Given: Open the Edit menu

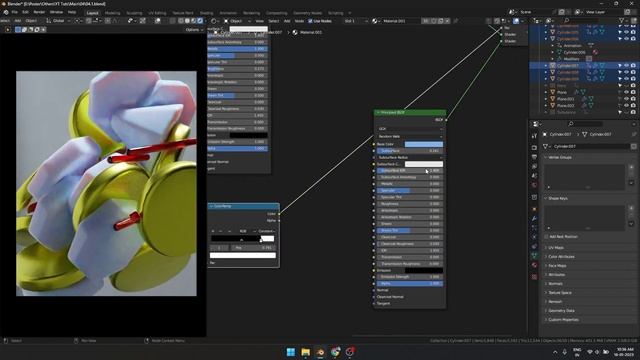Looking at the screenshot, I should tap(25, 12).
